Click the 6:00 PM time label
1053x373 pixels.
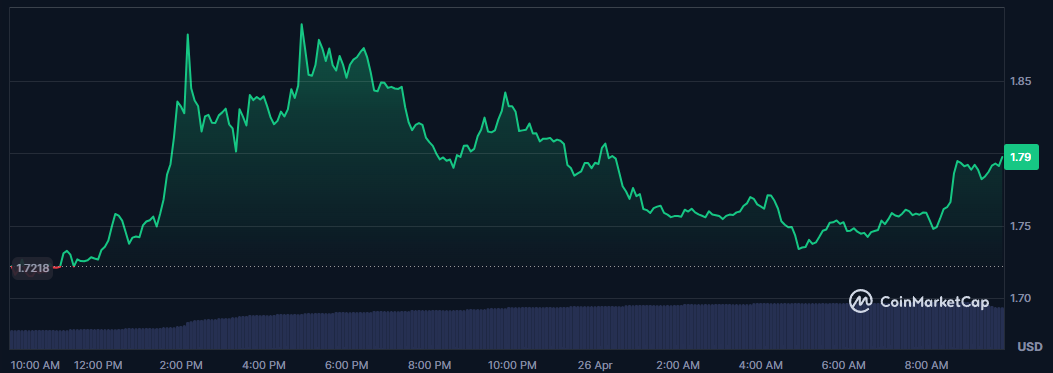[x=348, y=366]
